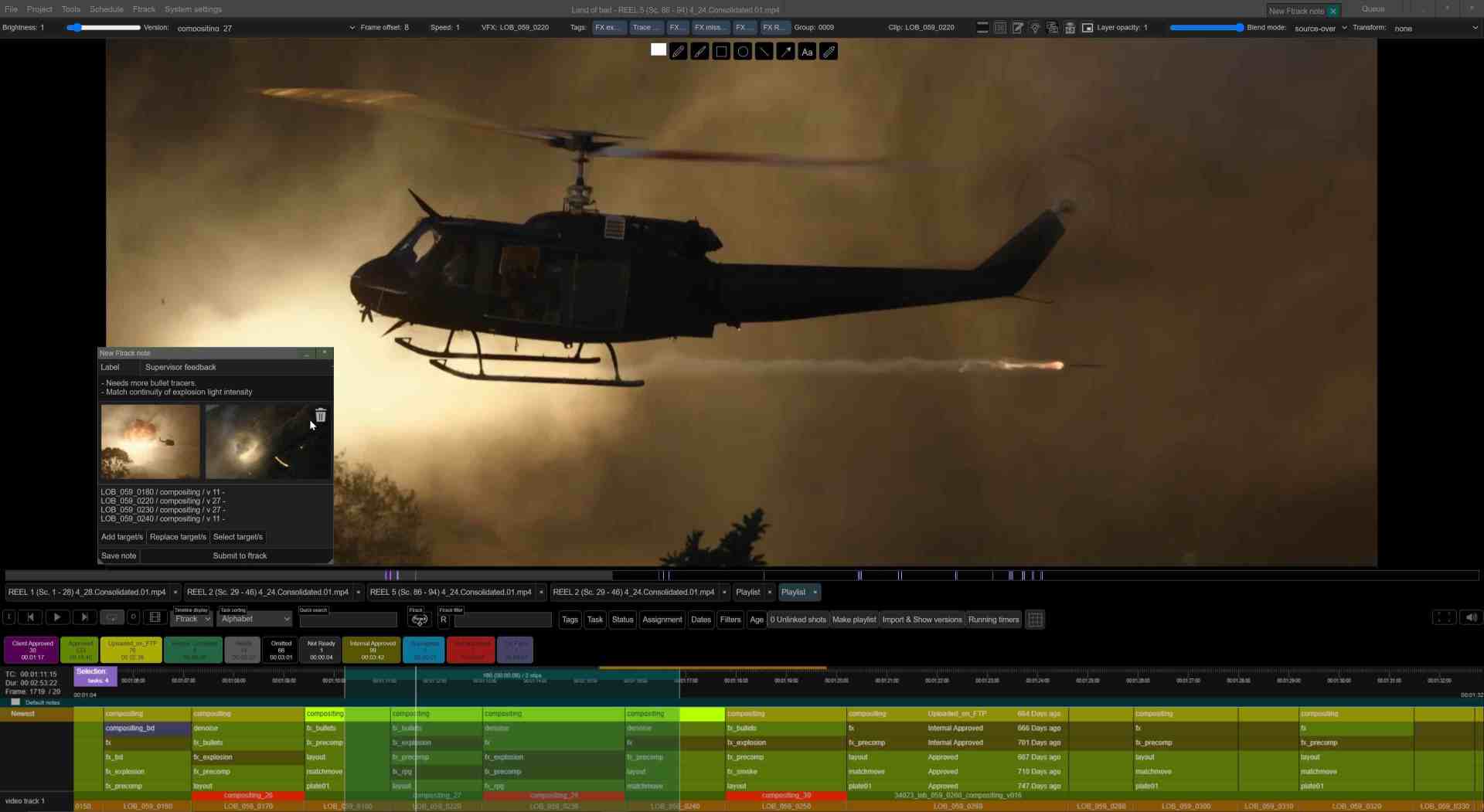Viewport: 1484px width, 812px height.
Task: Toggle the Default notes checkbox
Action: pos(16,702)
